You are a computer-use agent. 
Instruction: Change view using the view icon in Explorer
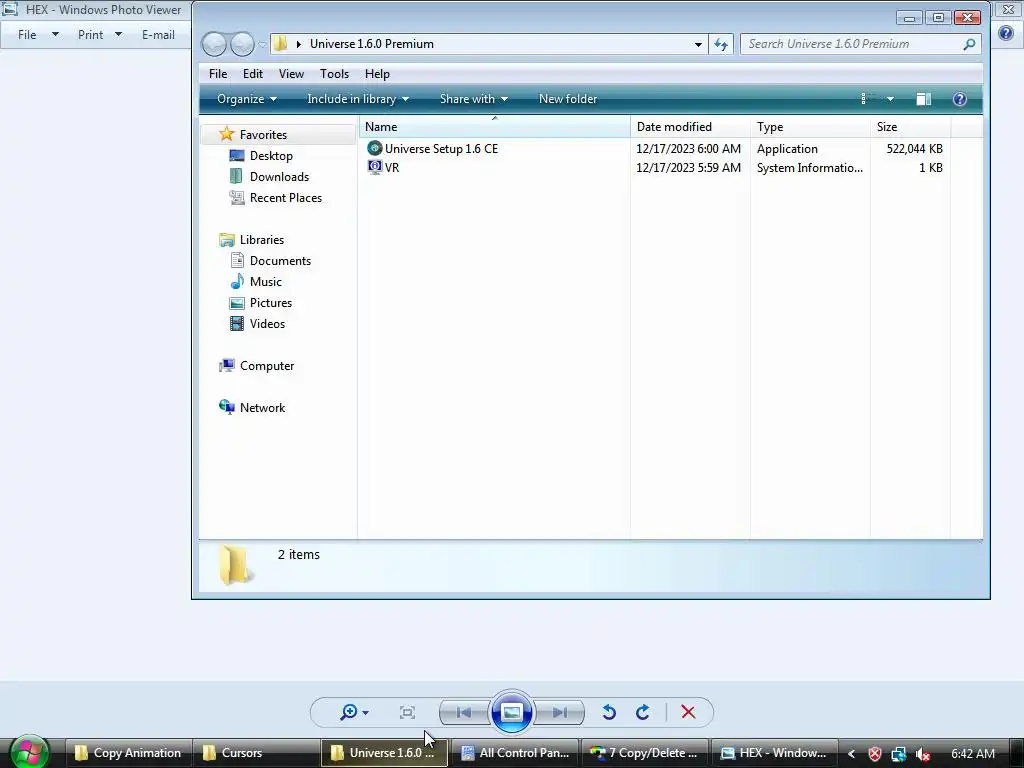tap(868, 99)
